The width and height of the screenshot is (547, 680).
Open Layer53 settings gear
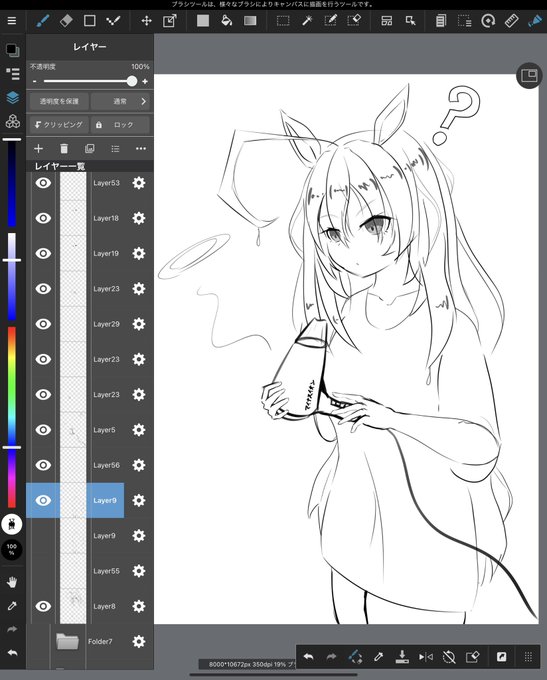click(x=139, y=183)
